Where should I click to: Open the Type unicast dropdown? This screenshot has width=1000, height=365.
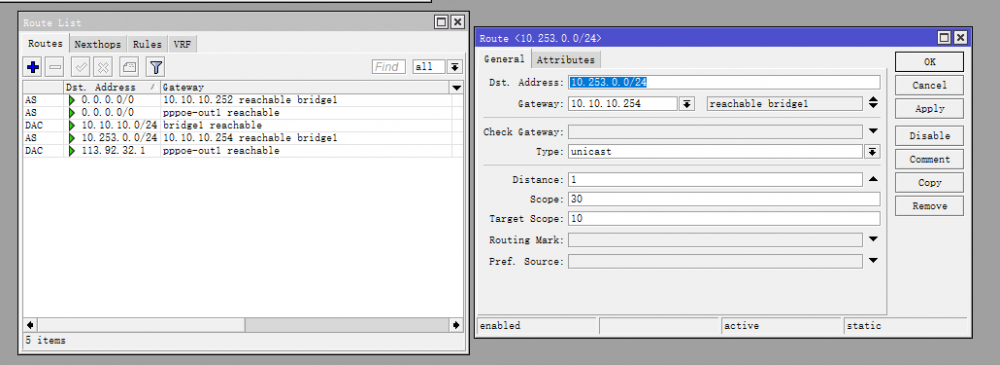[872, 152]
